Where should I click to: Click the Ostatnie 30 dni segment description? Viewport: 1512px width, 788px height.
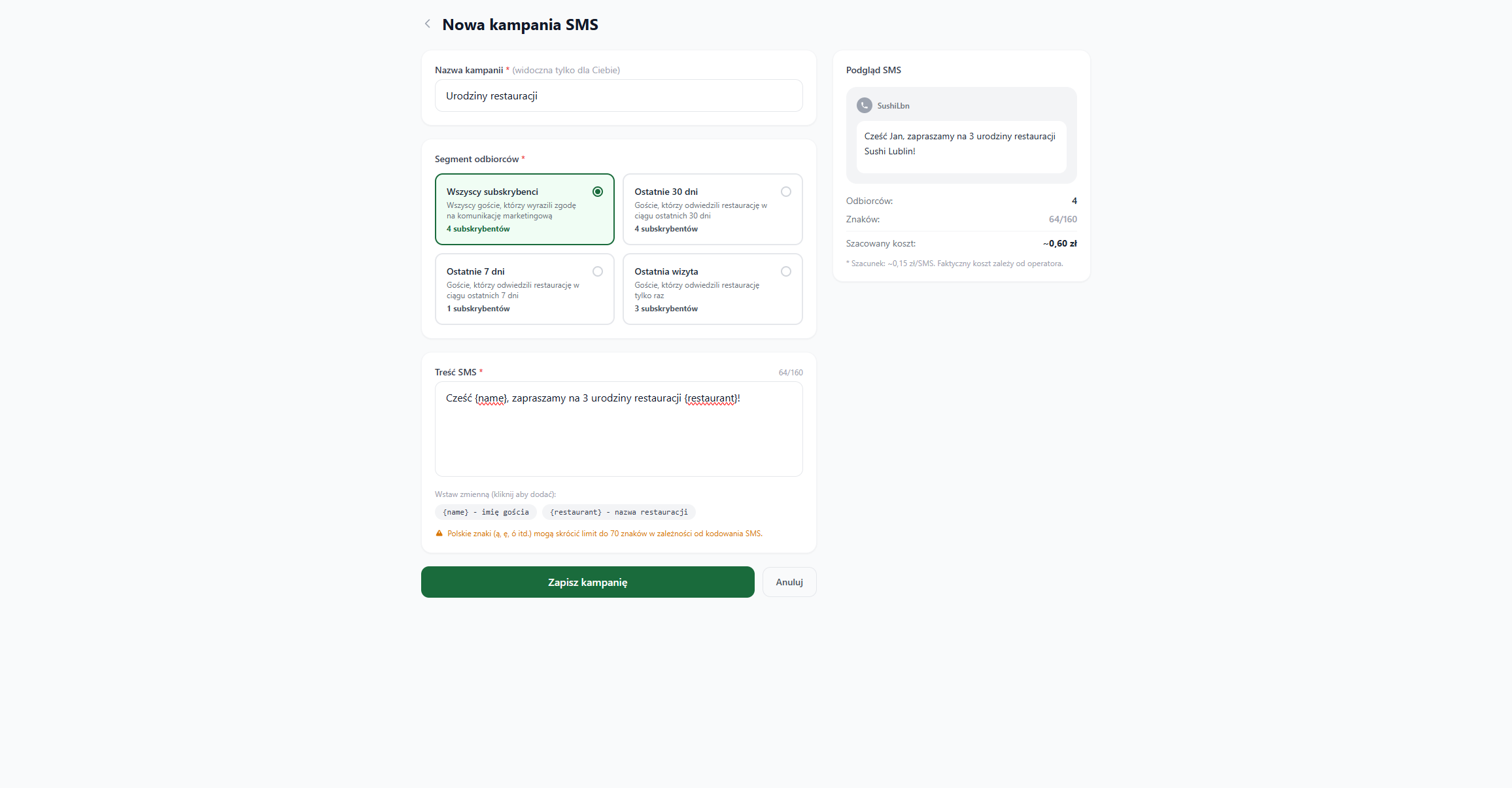point(700,211)
